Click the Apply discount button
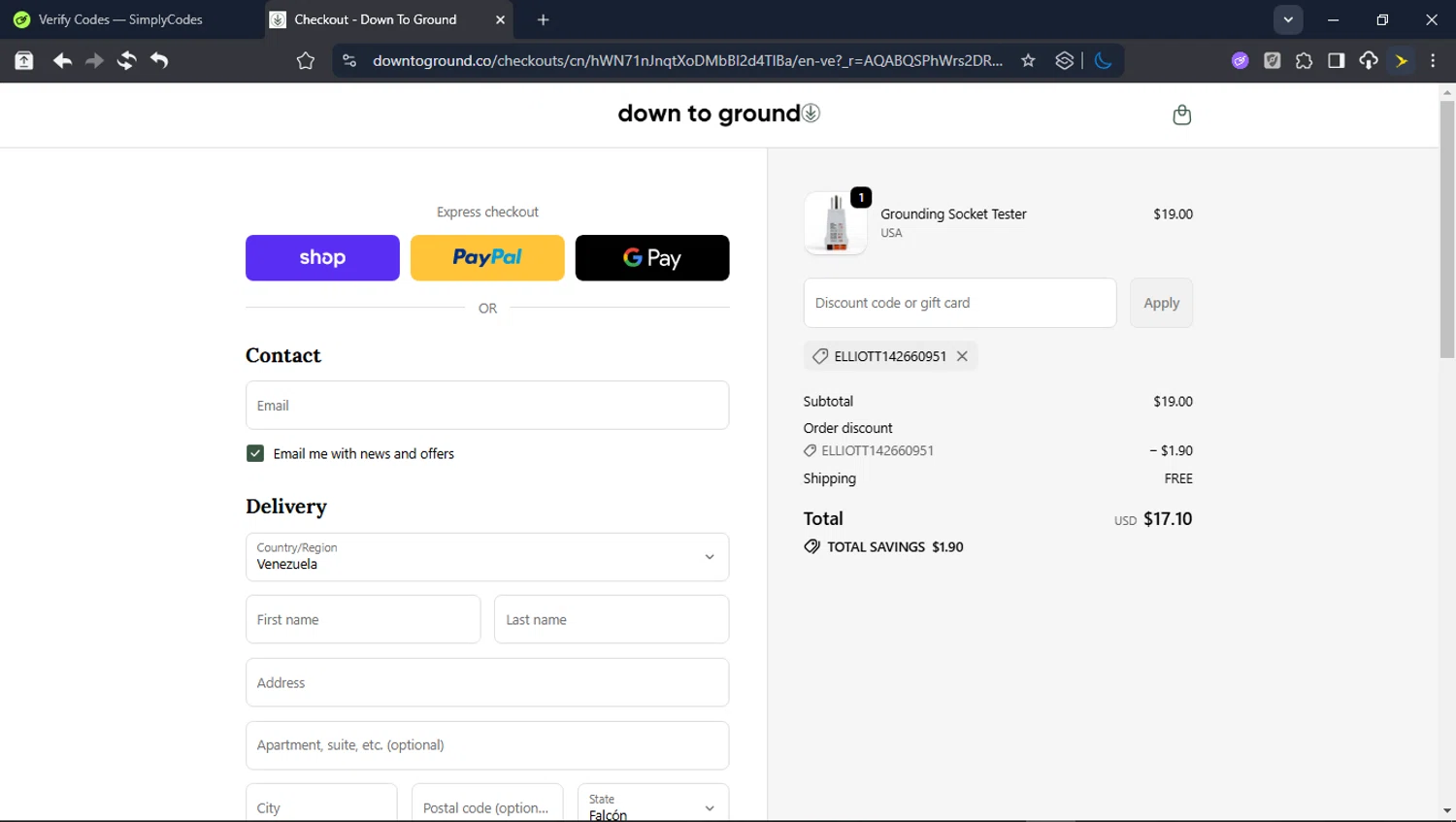This screenshot has height=822, width=1456. (x=1161, y=303)
